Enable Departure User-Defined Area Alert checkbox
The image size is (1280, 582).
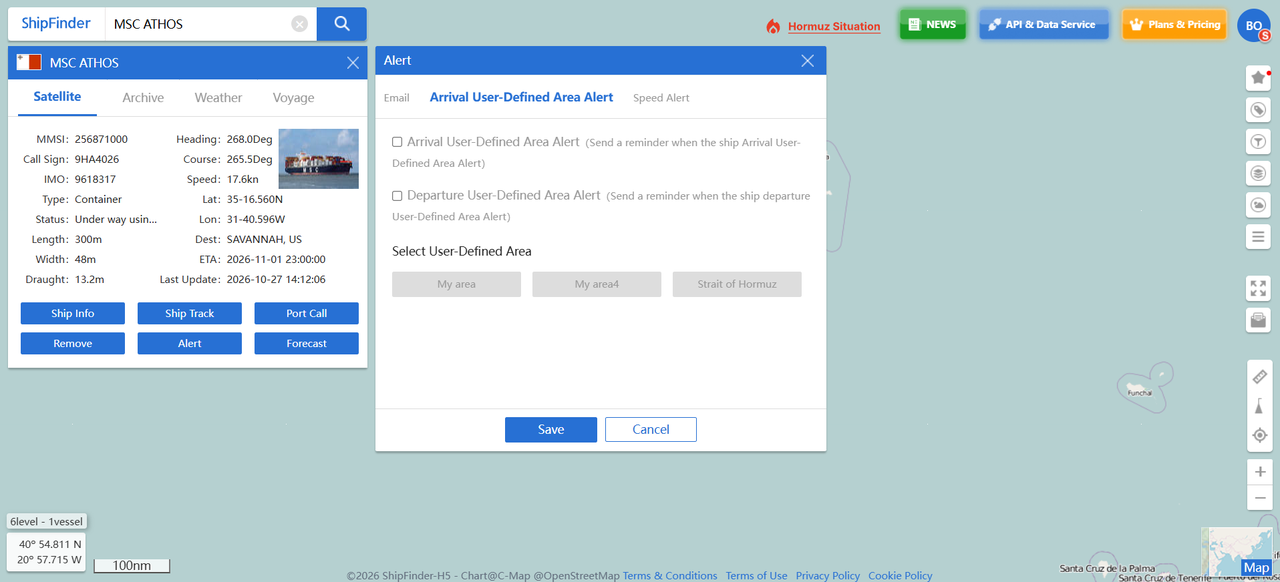(x=397, y=196)
